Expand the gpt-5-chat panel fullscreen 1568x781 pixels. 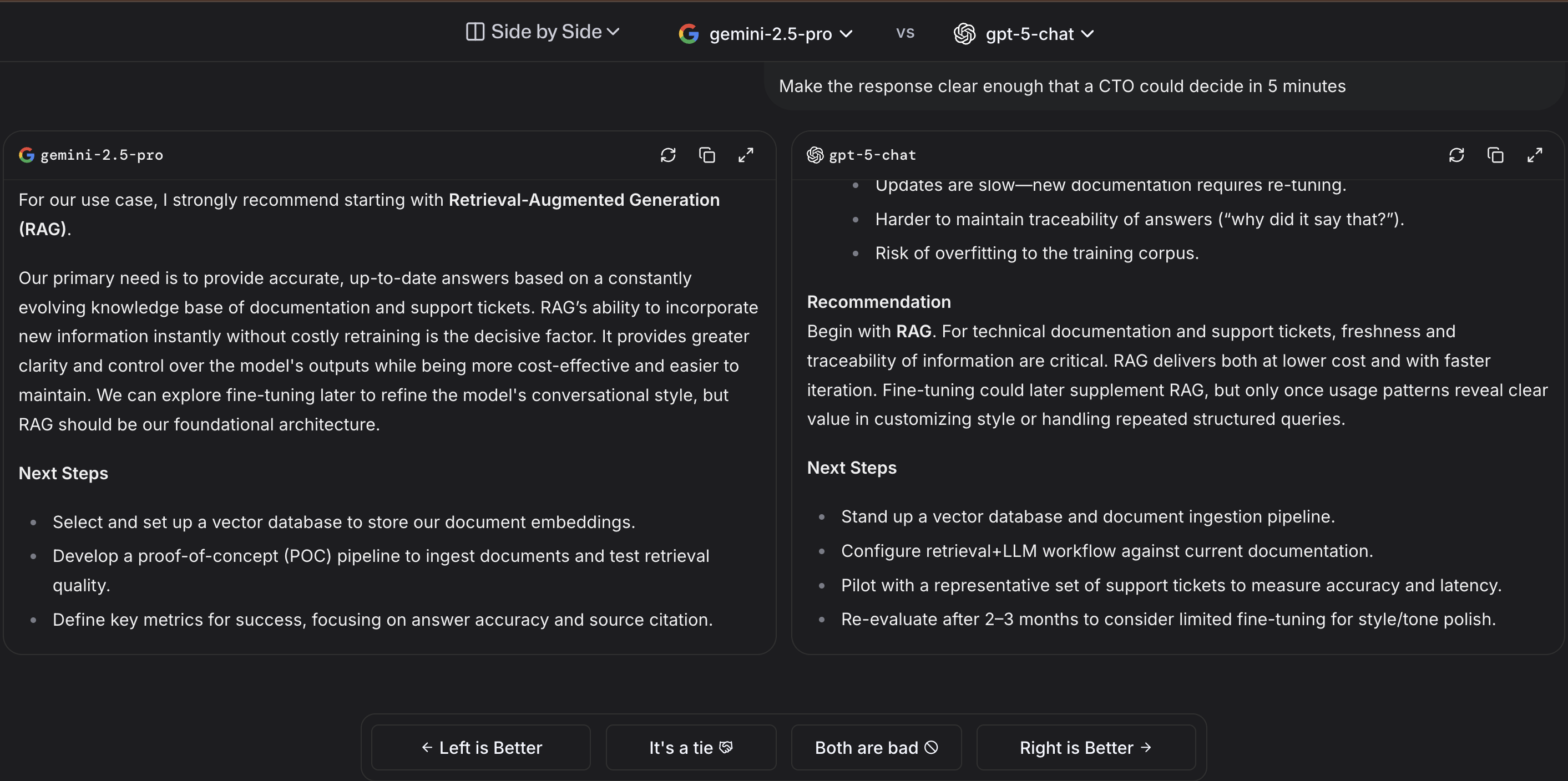tap(1535, 155)
